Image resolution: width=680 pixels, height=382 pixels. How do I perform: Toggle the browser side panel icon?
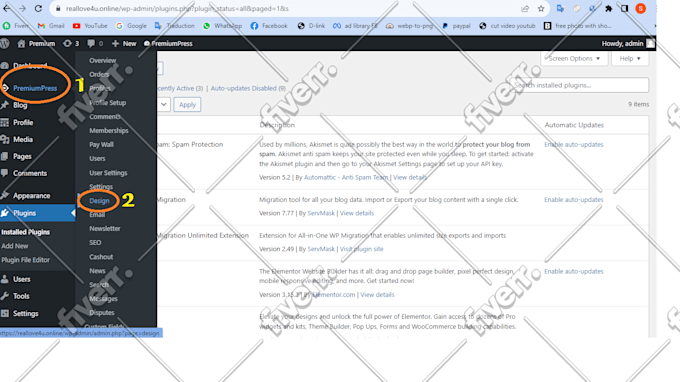(x=624, y=9)
